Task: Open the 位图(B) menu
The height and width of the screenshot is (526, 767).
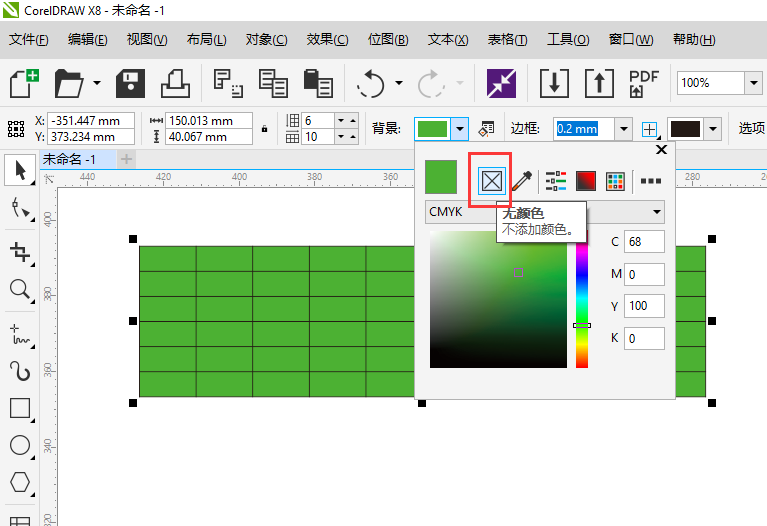Action: point(388,39)
